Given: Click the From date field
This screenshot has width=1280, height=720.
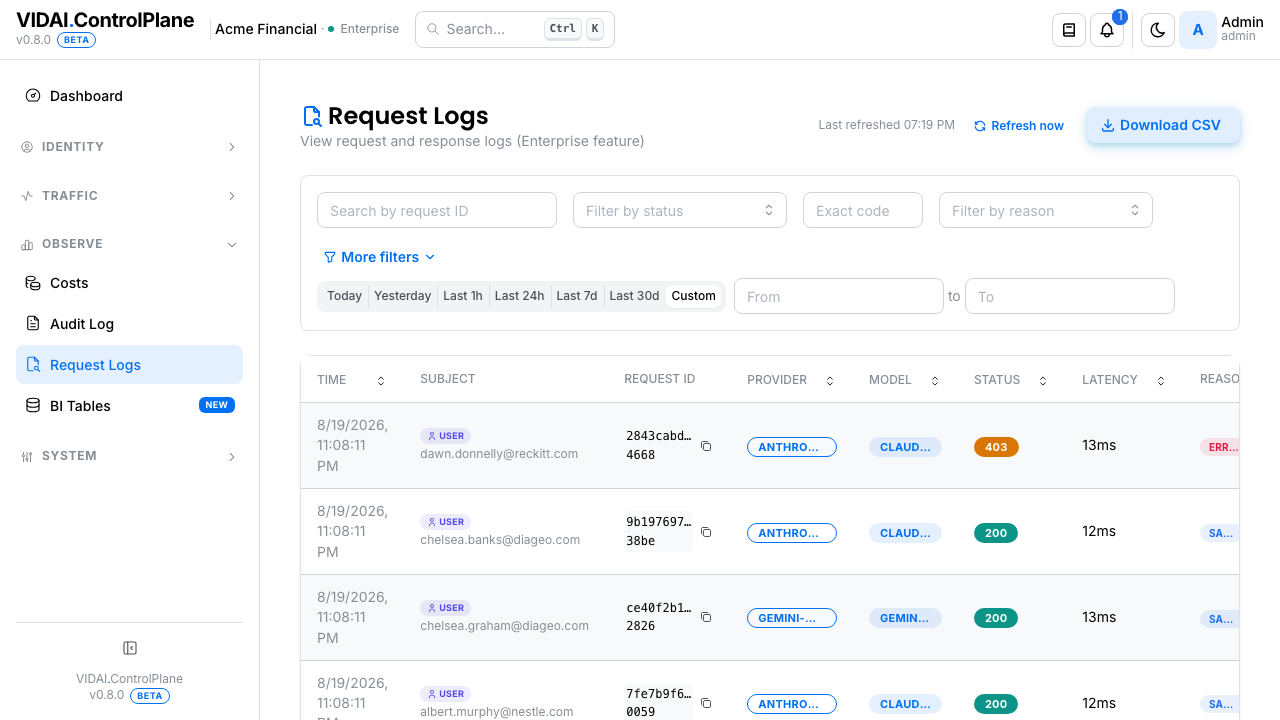Looking at the screenshot, I should tap(839, 296).
